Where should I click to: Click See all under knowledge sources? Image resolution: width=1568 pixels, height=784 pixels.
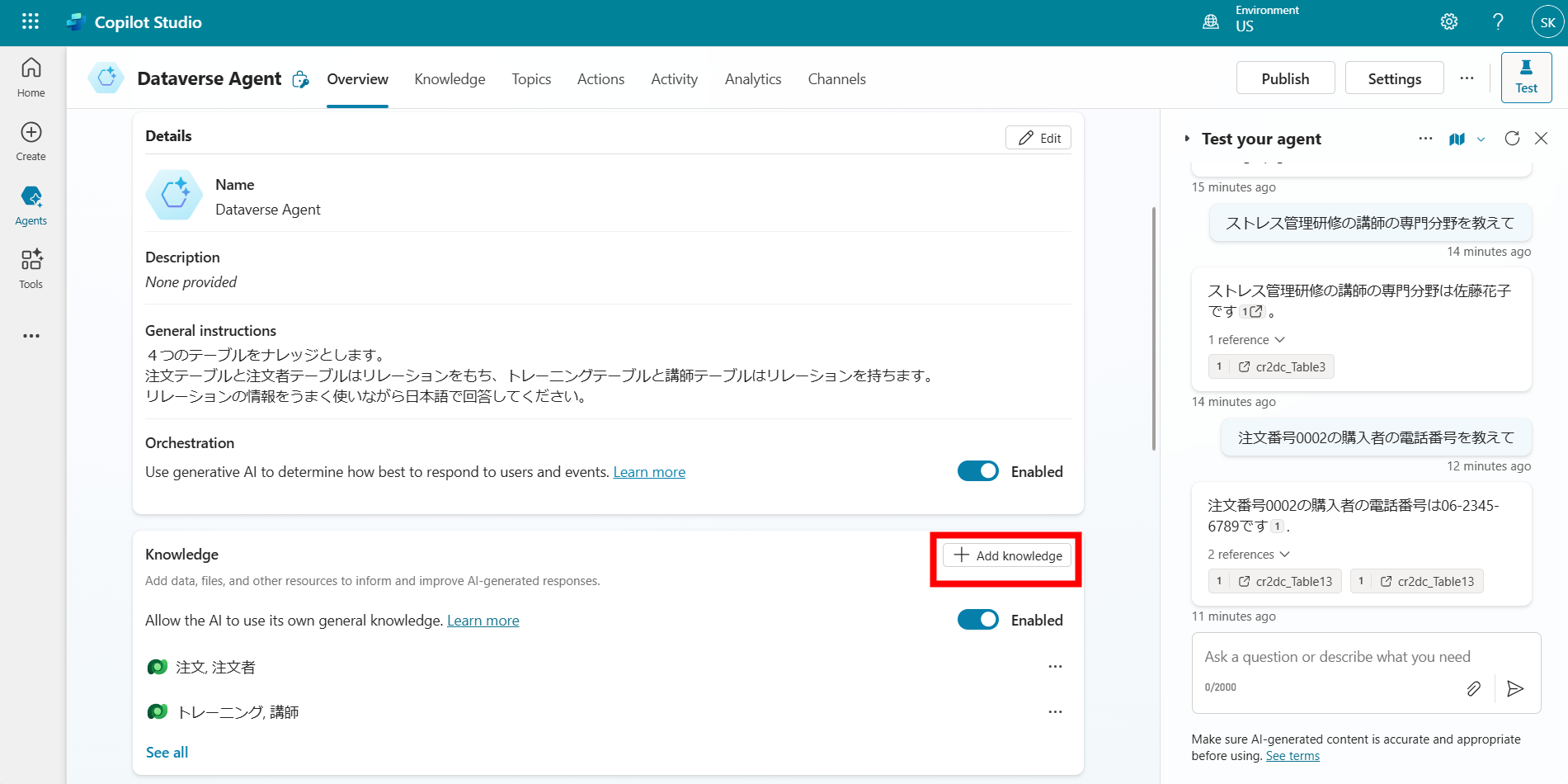click(167, 752)
